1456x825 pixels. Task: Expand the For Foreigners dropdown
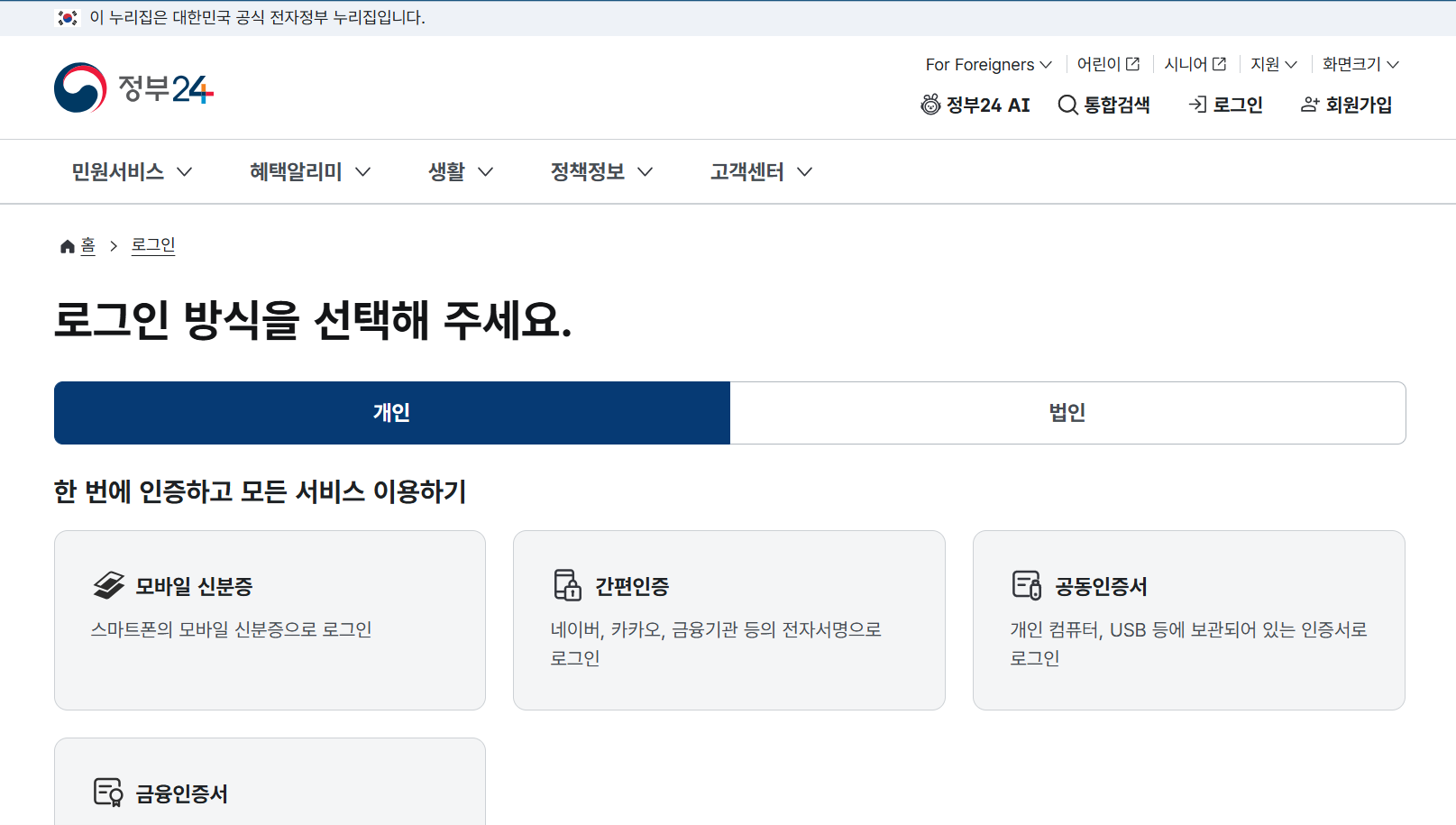[x=988, y=64]
